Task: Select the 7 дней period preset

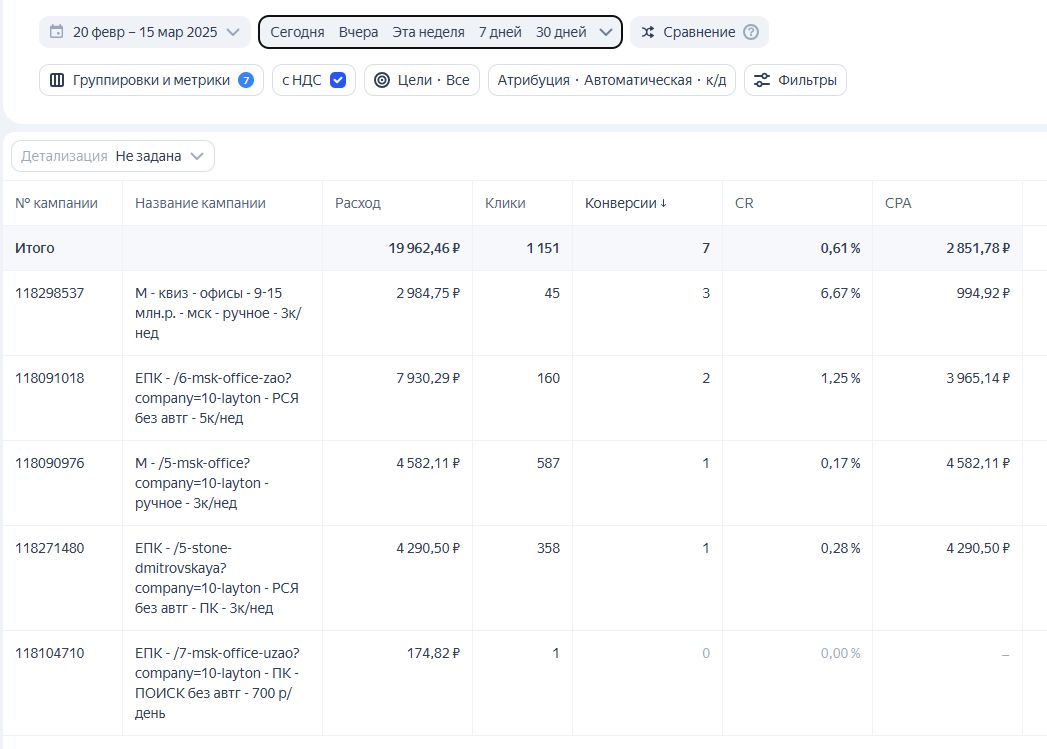Action: (500, 32)
